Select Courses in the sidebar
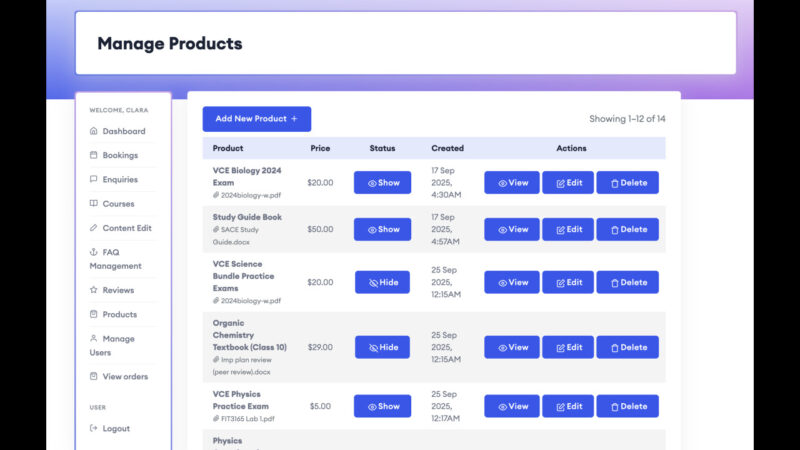This screenshot has width=800, height=450. point(112,204)
